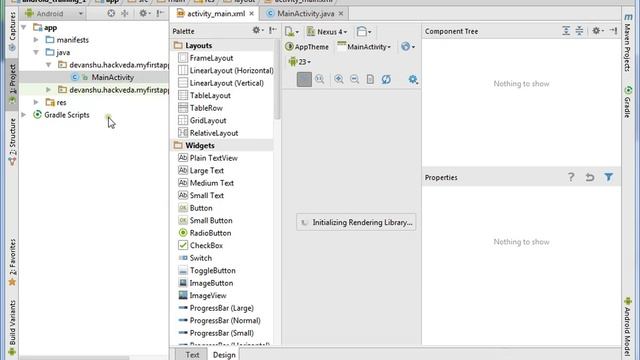This screenshot has height=360, width=640.
Task: Open the Build Variants tool window
Action: (x=12, y=327)
